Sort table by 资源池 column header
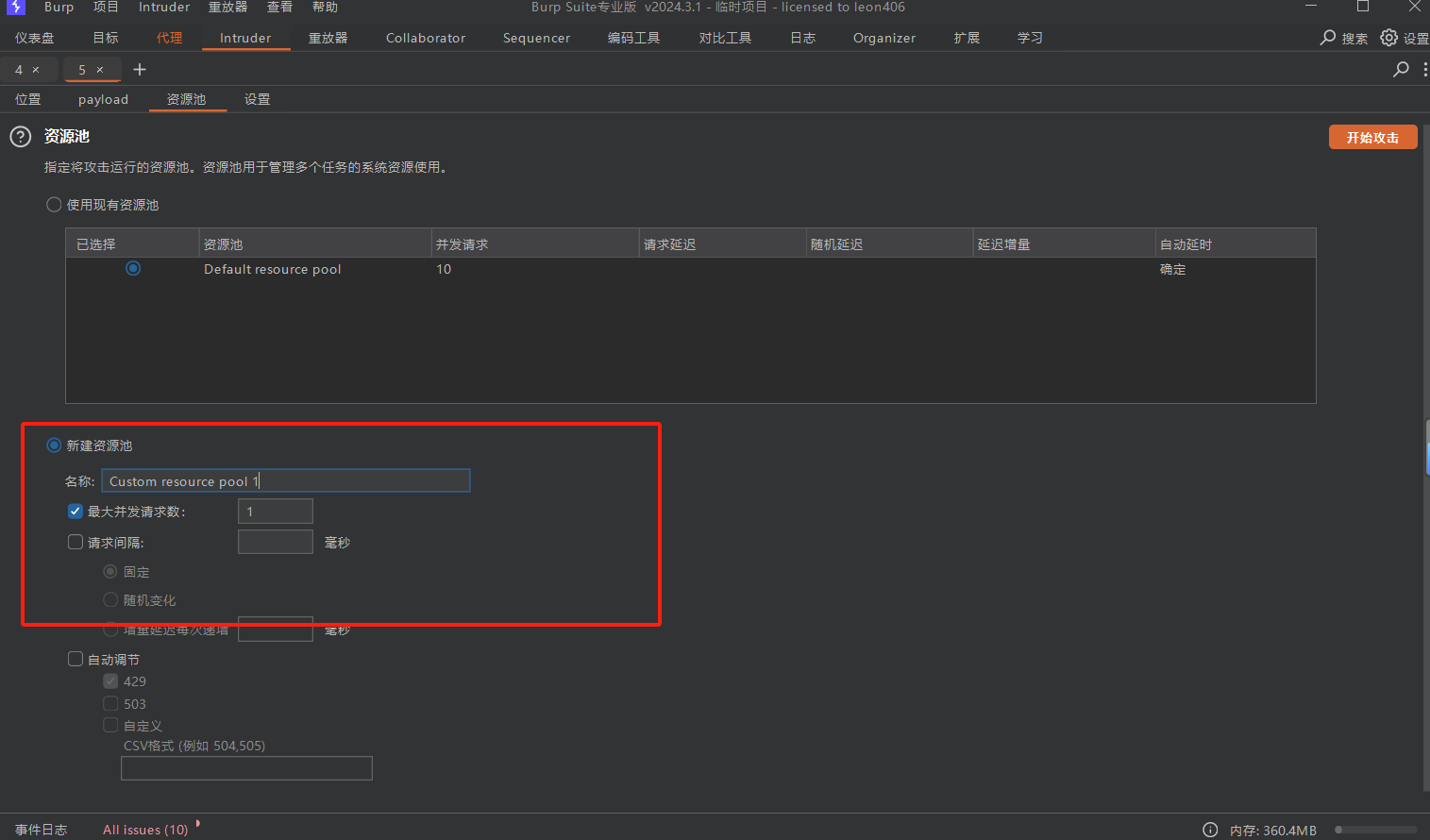The image size is (1430, 840). tap(315, 244)
